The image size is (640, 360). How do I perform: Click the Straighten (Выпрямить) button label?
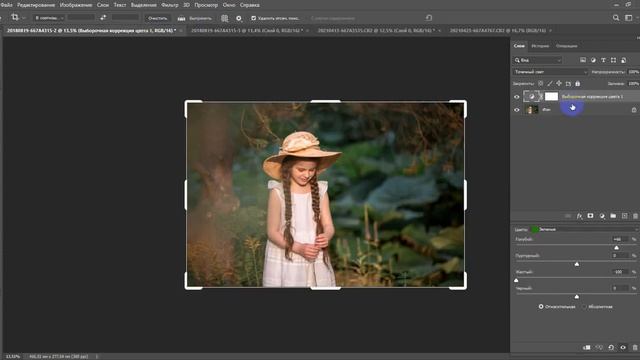click(200, 18)
